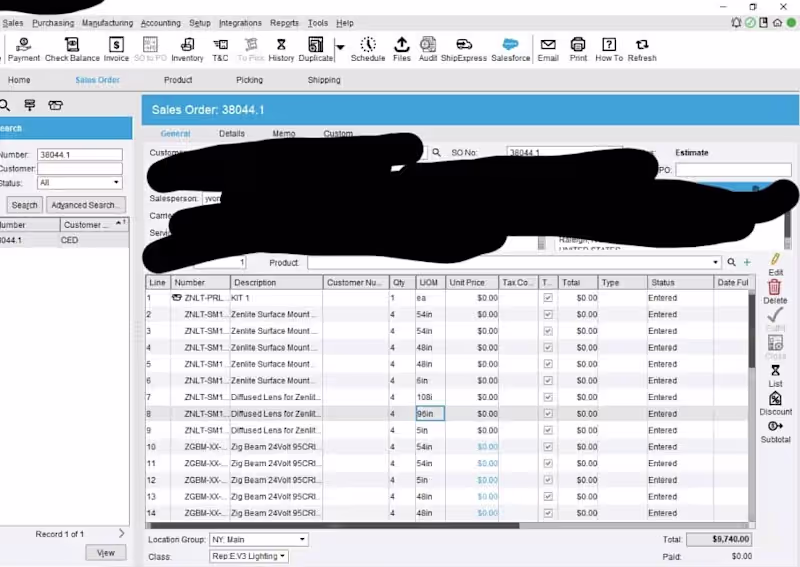
Task: Open the List hourglass icon
Action: tap(775, 376)
